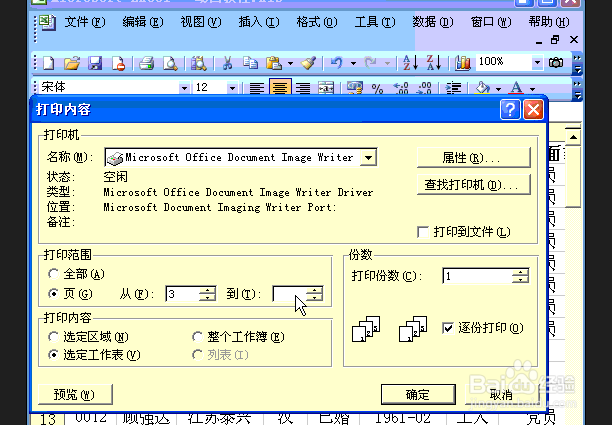612x425 pixels.
Task: Click the Fill Color paint bucket
Action: (x=483, y=88)
